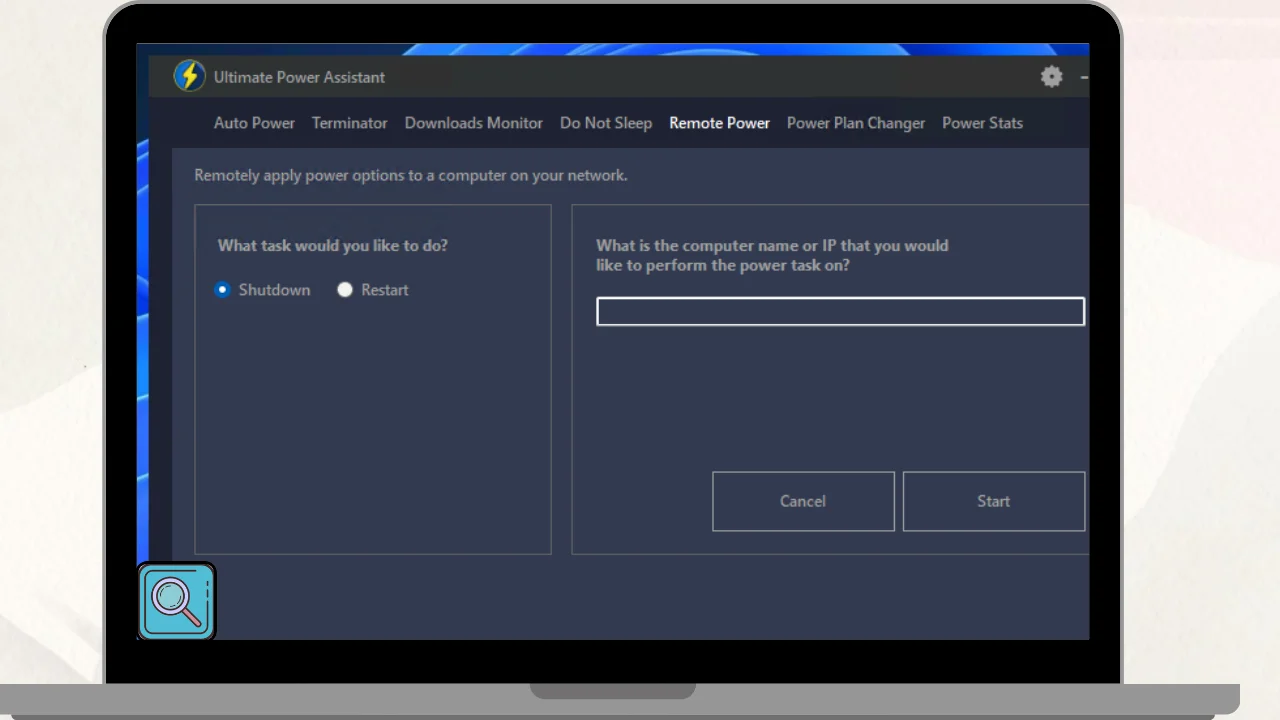1280x720 pixels.
Task: Open settings via the gear icon
Action: click(1051, 77)
